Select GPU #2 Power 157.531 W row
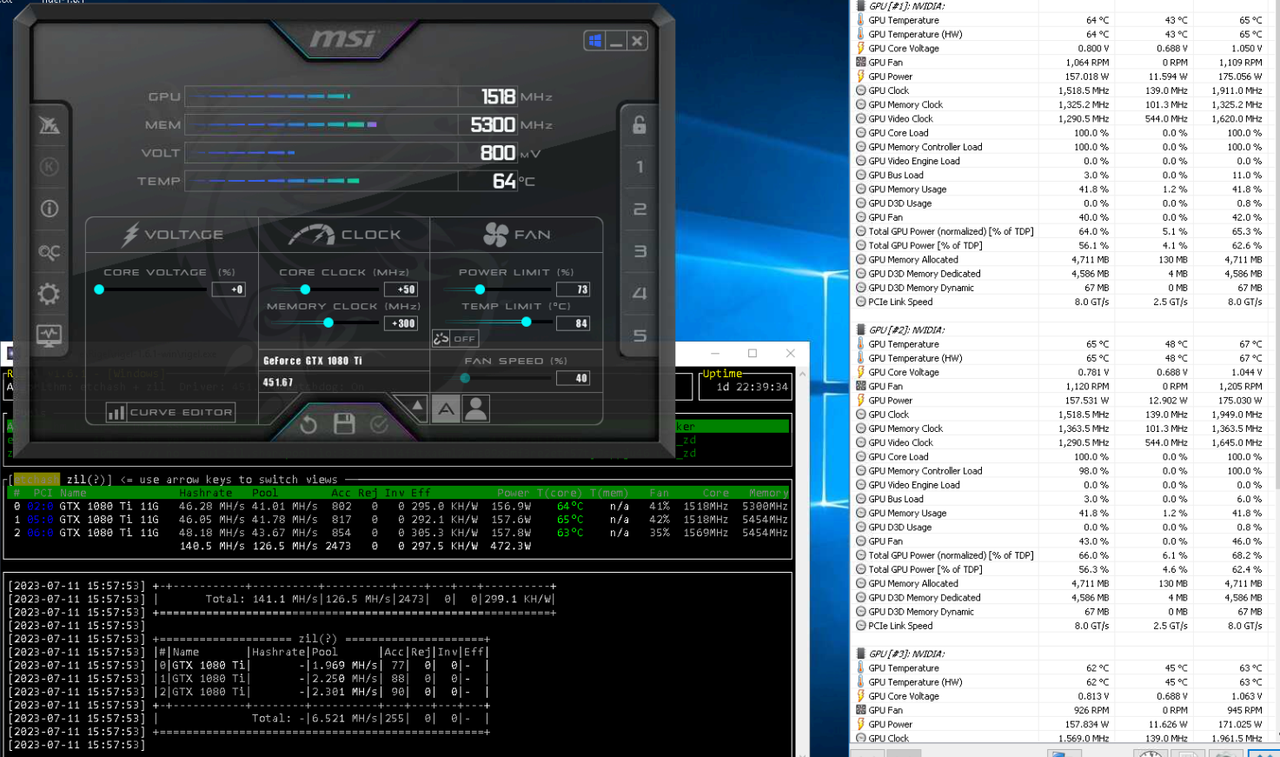This screenshot has width=1280, height=757. tap(1065, 400)
